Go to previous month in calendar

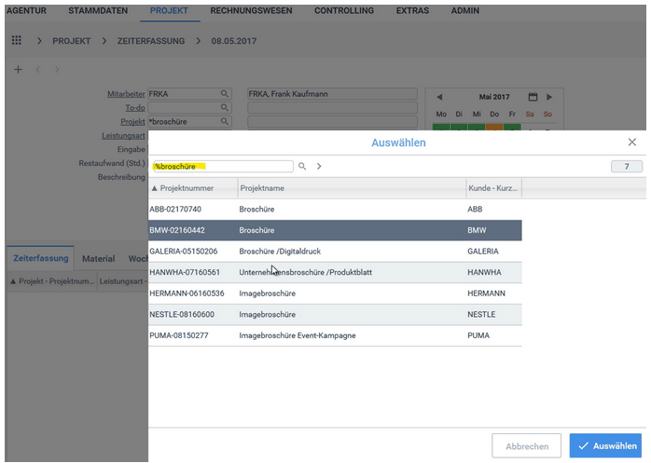point(440,97)
